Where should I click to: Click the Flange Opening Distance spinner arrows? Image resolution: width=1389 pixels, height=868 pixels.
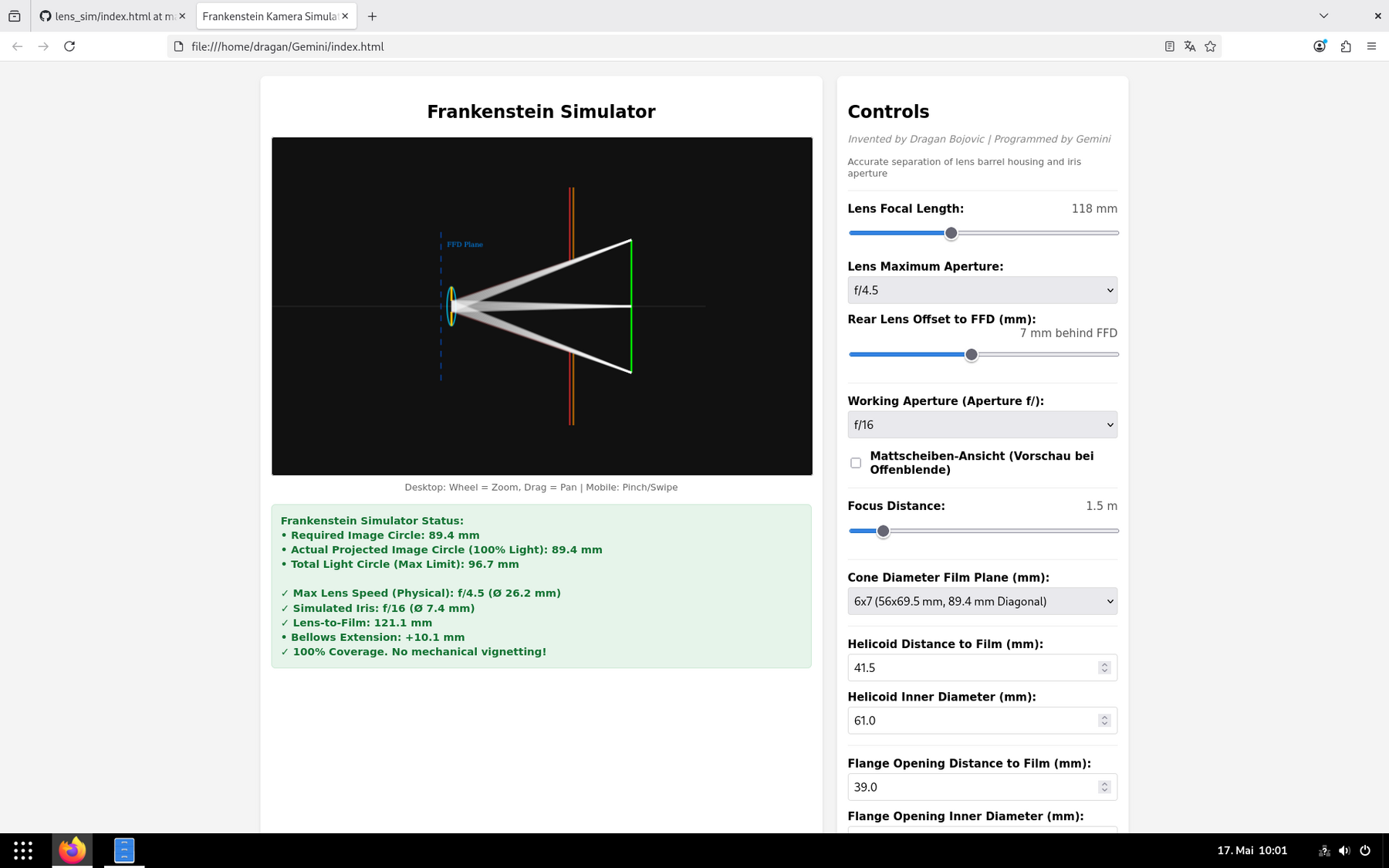pos(1104,787)
